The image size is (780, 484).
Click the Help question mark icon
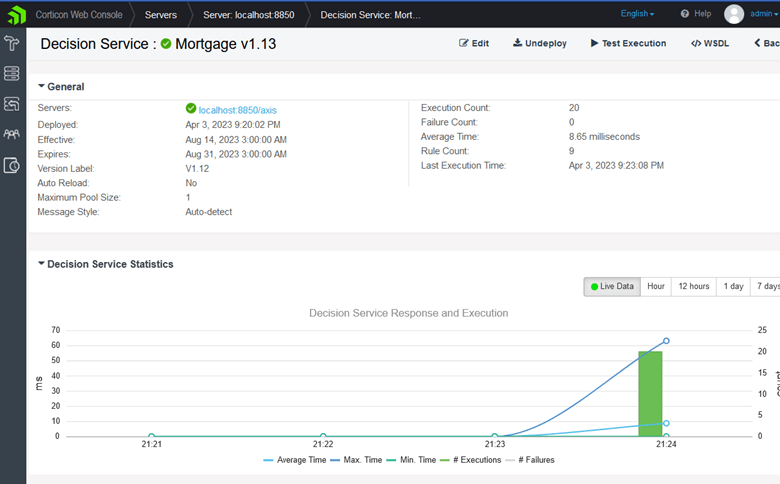pos(685,14)
